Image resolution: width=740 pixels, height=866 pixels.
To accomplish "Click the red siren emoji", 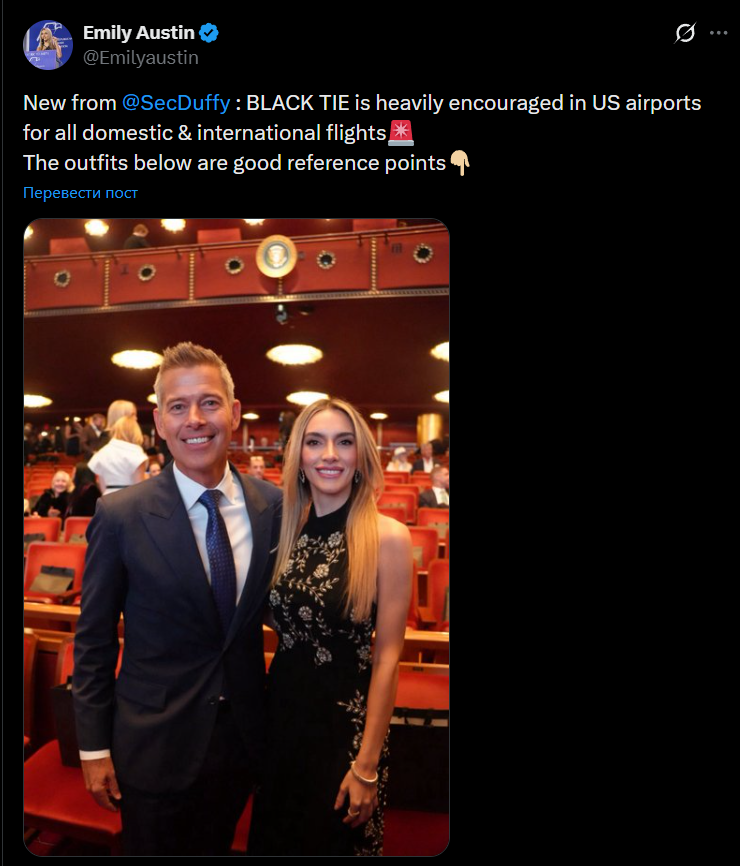I will [401, 133].
